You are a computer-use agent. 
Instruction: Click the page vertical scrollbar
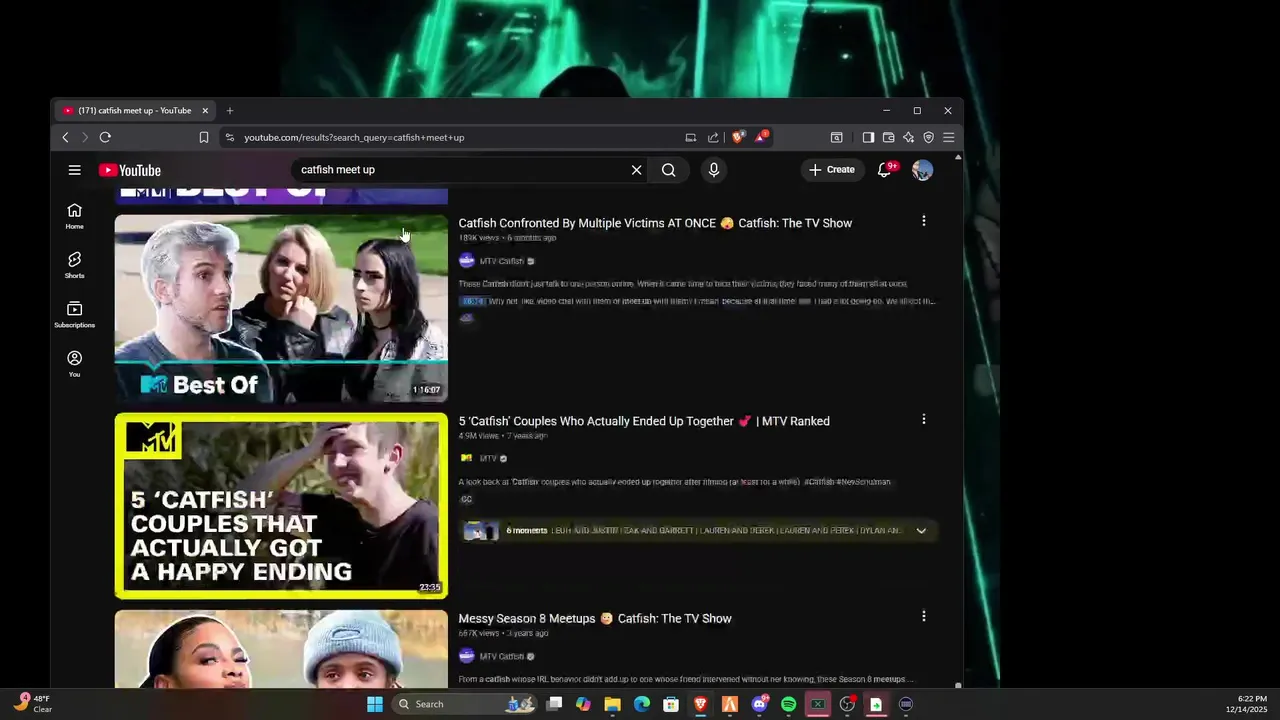pos(958,420)
